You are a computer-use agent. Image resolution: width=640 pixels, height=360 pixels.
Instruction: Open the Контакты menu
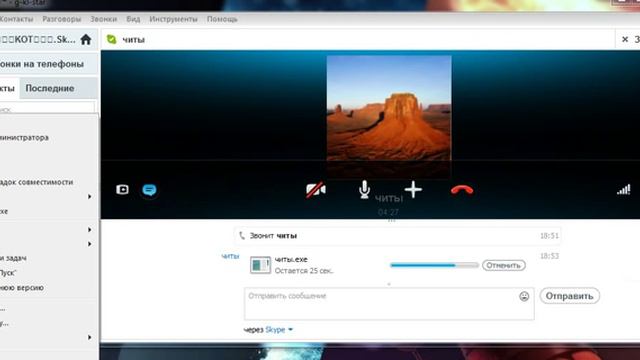click(x=16, y=19)
